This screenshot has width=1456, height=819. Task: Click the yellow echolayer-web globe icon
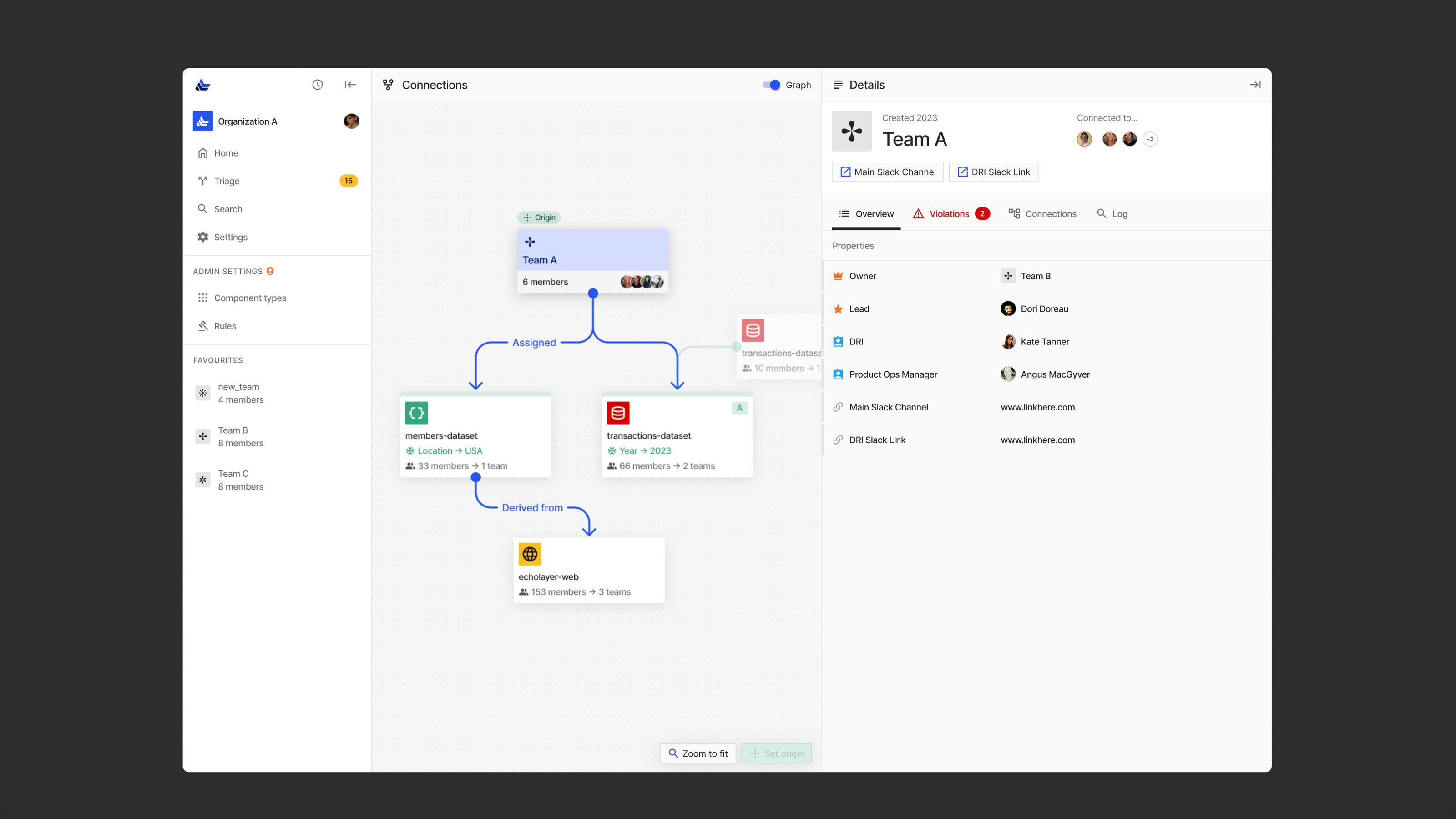coord(530,554)
